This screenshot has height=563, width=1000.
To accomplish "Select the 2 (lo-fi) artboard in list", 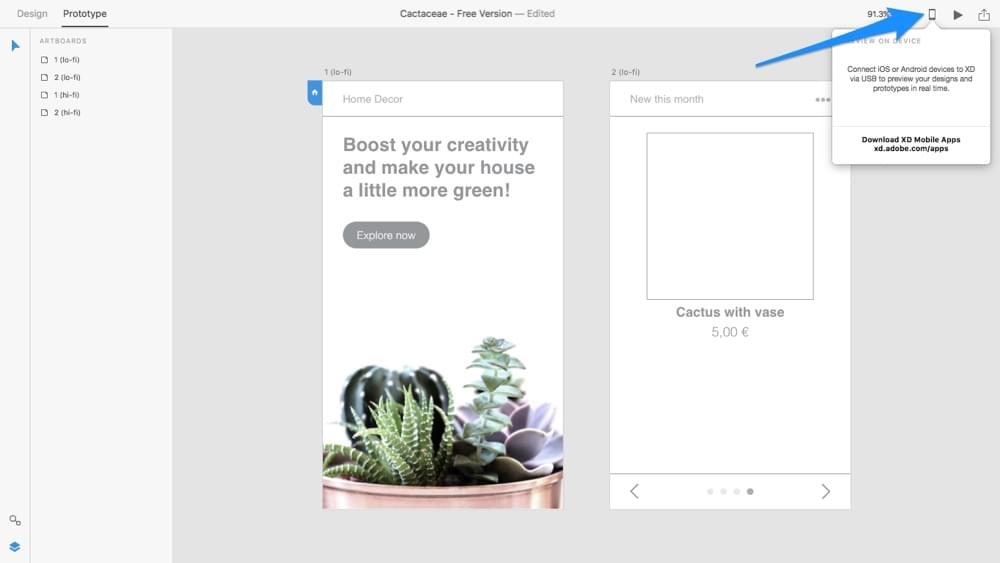I will (x=66, y=77).
